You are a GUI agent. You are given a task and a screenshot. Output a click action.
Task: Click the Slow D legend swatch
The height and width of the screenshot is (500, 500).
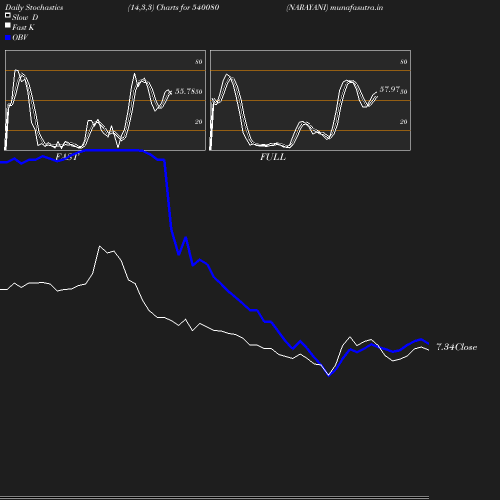(8, 15)
